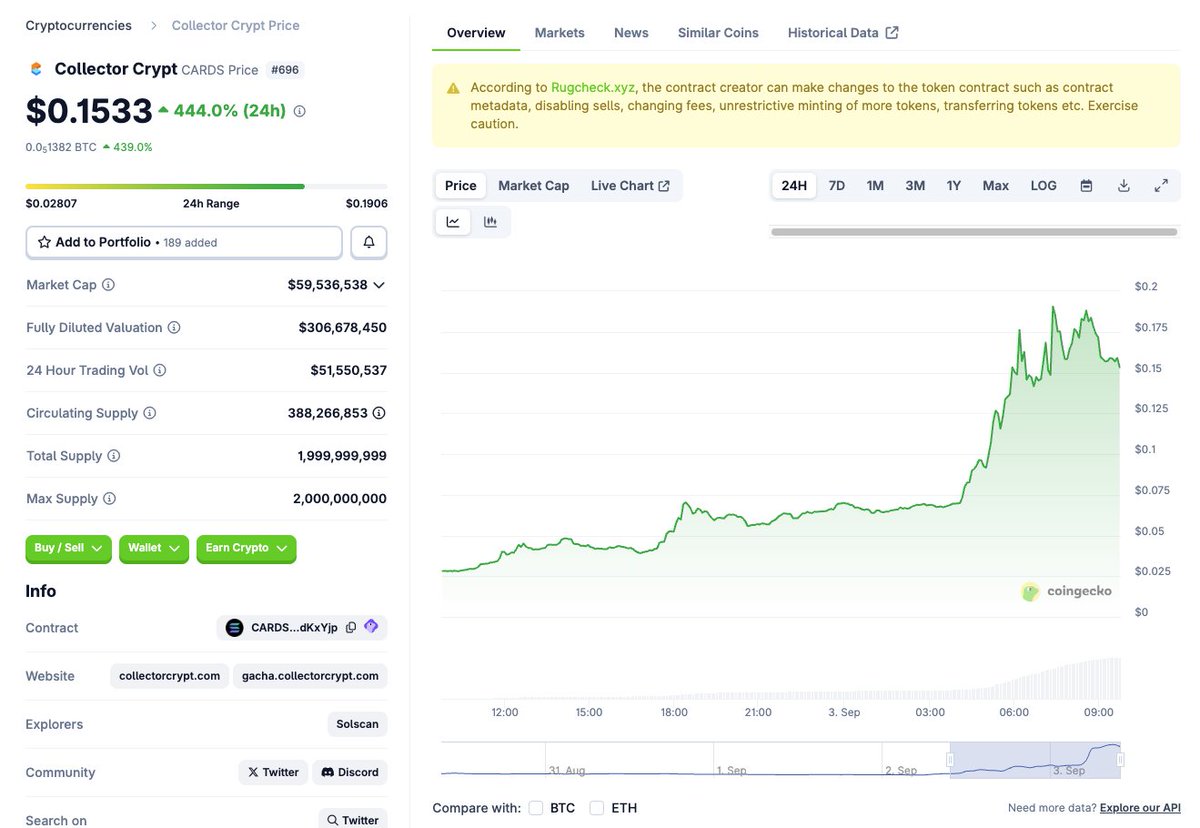Collapse the Market Cap value chevron
1200x828 pixels.
click(x=378, y=284)
